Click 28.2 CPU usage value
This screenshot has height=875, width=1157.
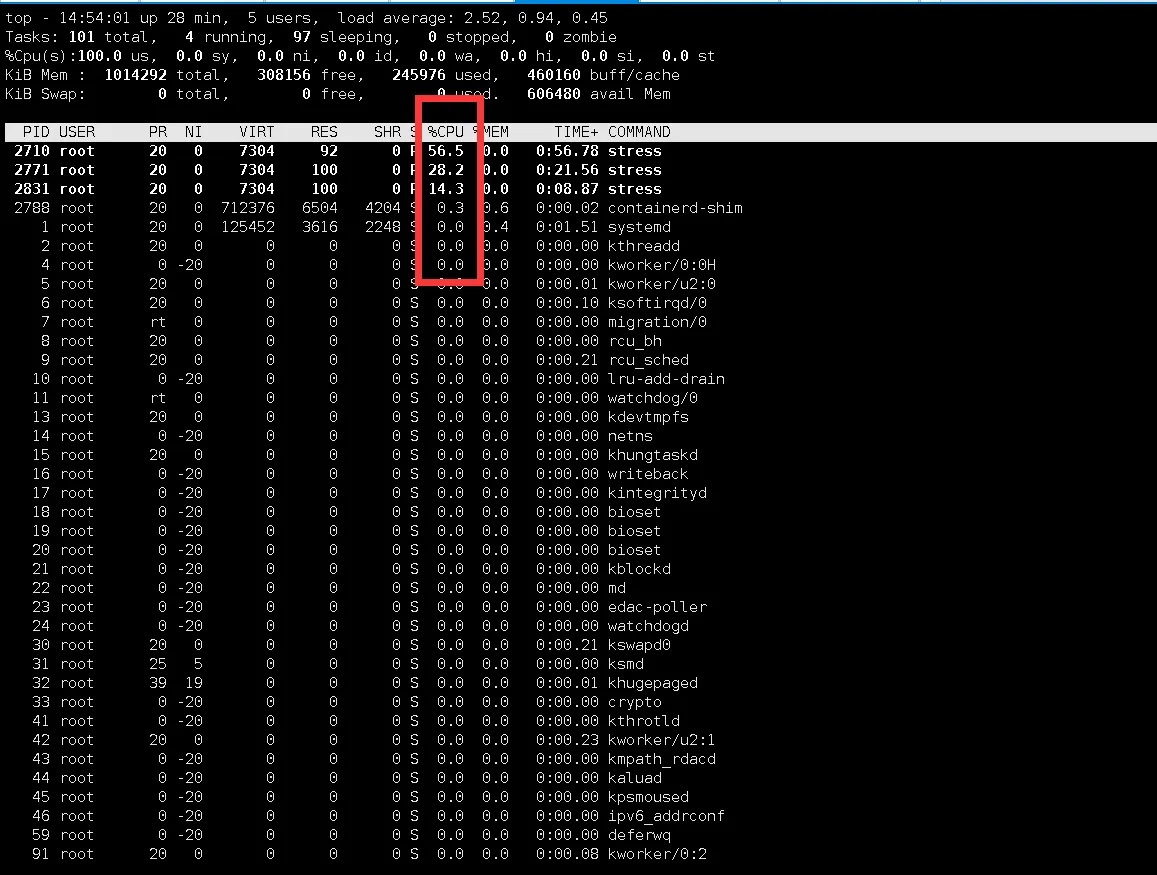coord(446,170)
